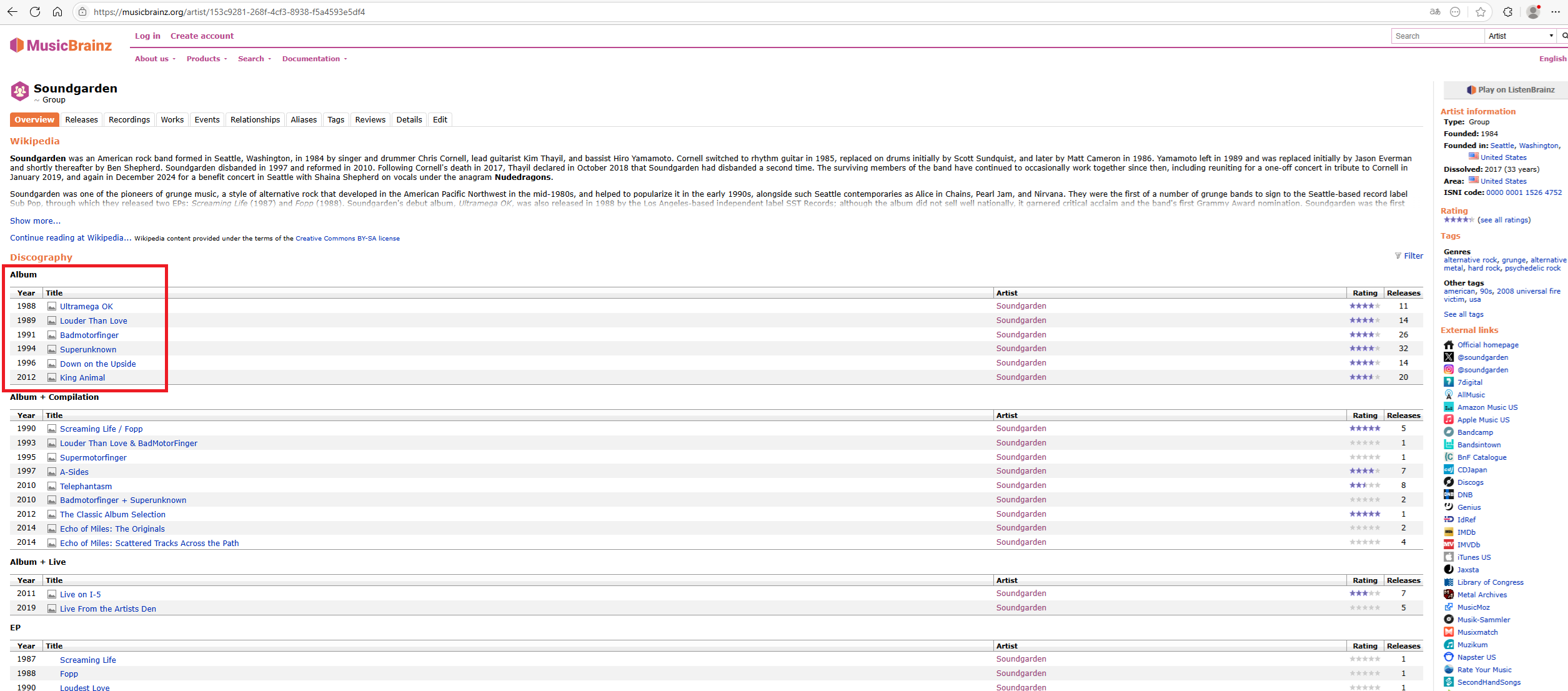The height and width of the screenshot is (691, 1568).
Task: Open the English language selector
Action: coord(1552,59)
